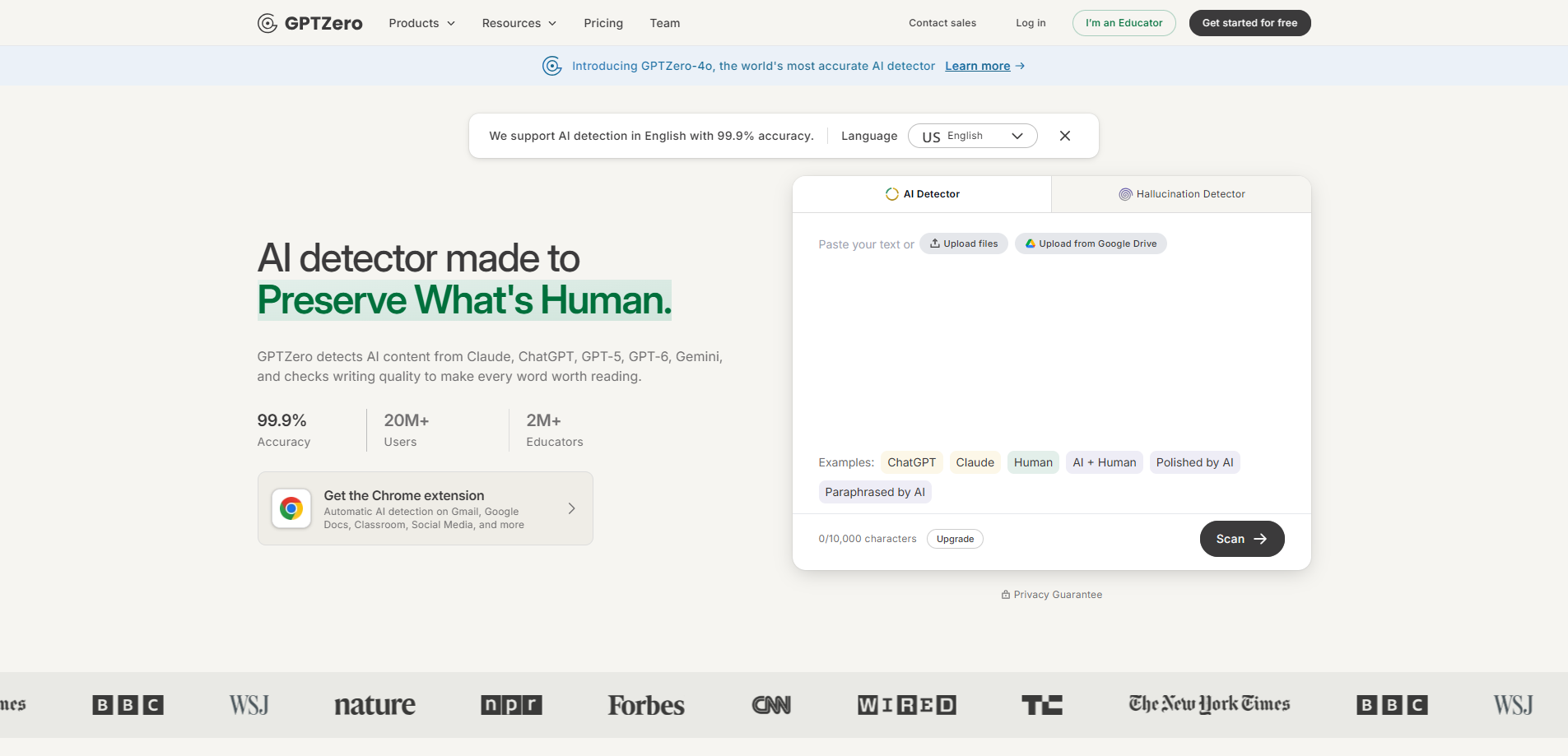Click the WIRED logo
1568x756 pixels.
(906, 705)
